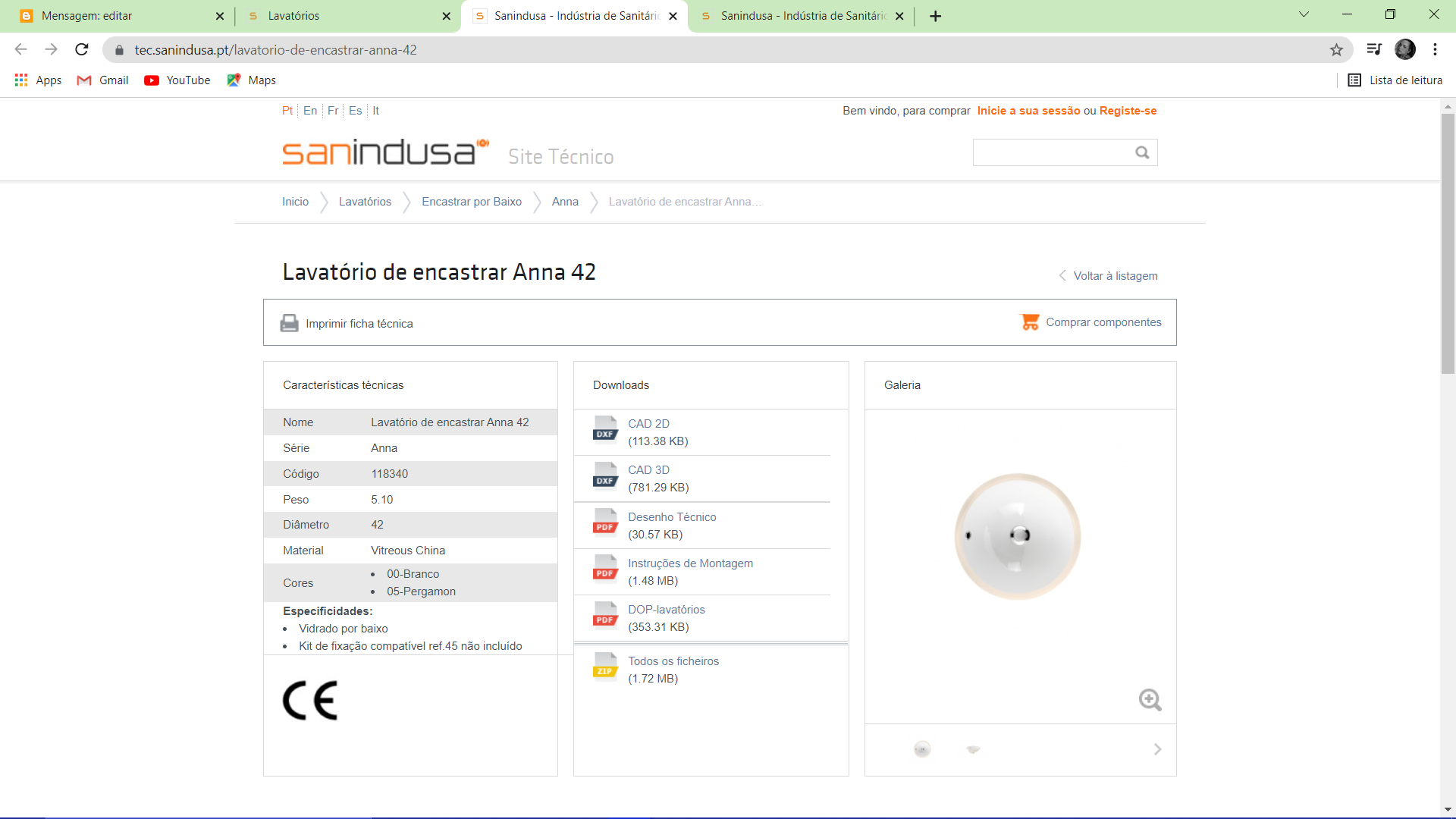1456x819 pixels.
Task: Zoom the gallery image with magnifier icon
Action: coord(1150,700)
